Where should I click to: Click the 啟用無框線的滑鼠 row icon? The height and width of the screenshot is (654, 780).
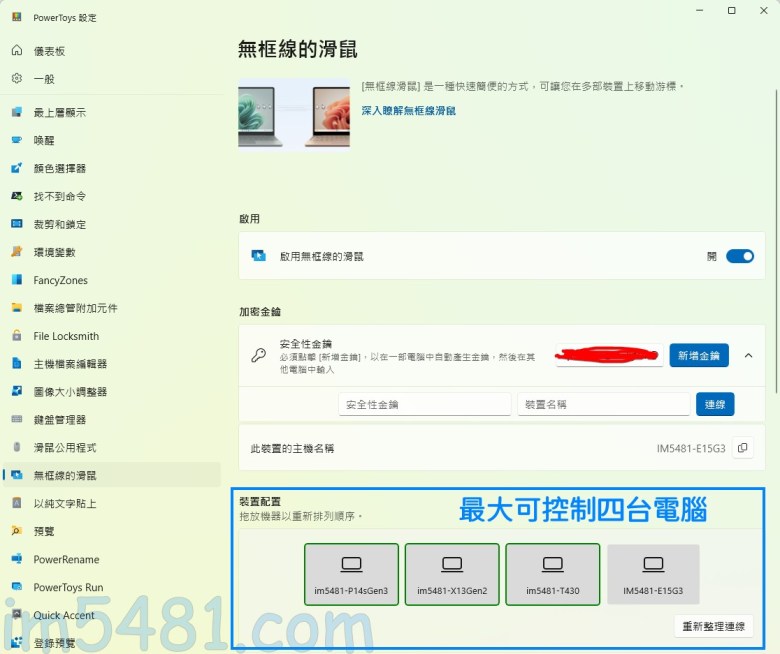tap(259, 256)
